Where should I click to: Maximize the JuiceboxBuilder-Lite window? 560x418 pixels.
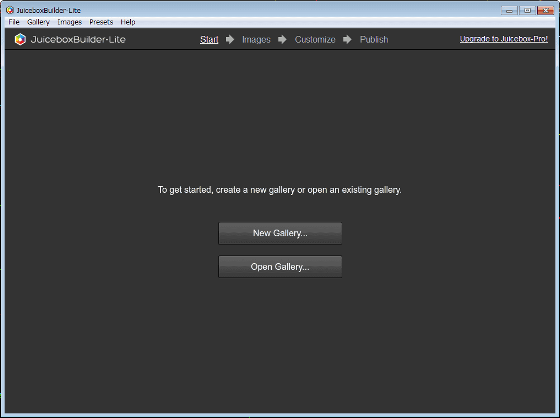pyautogui.click(x=527, y=10)
